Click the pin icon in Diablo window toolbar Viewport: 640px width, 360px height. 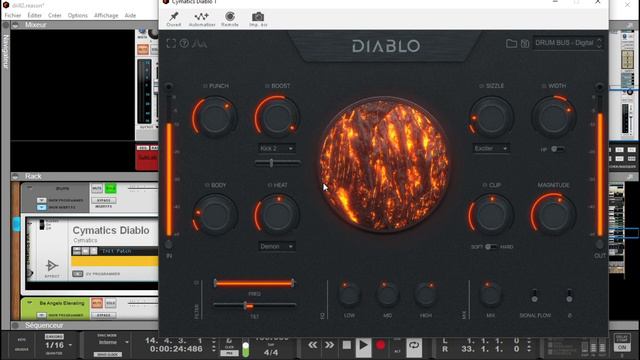174,17
